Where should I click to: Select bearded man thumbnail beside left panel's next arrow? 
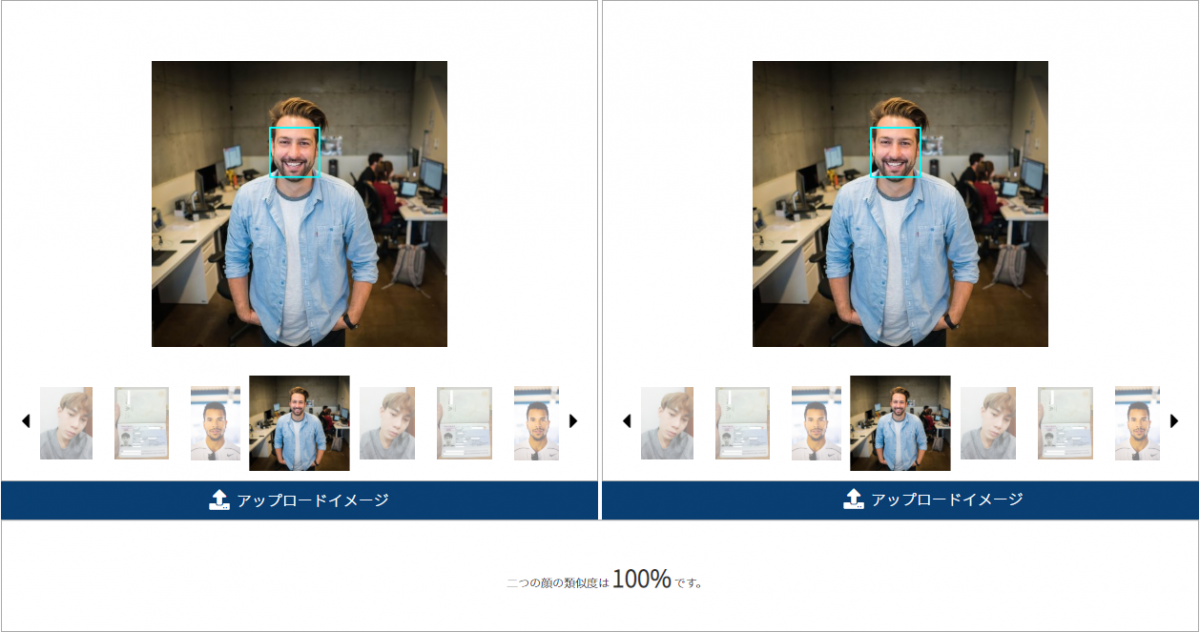(537, 423)
